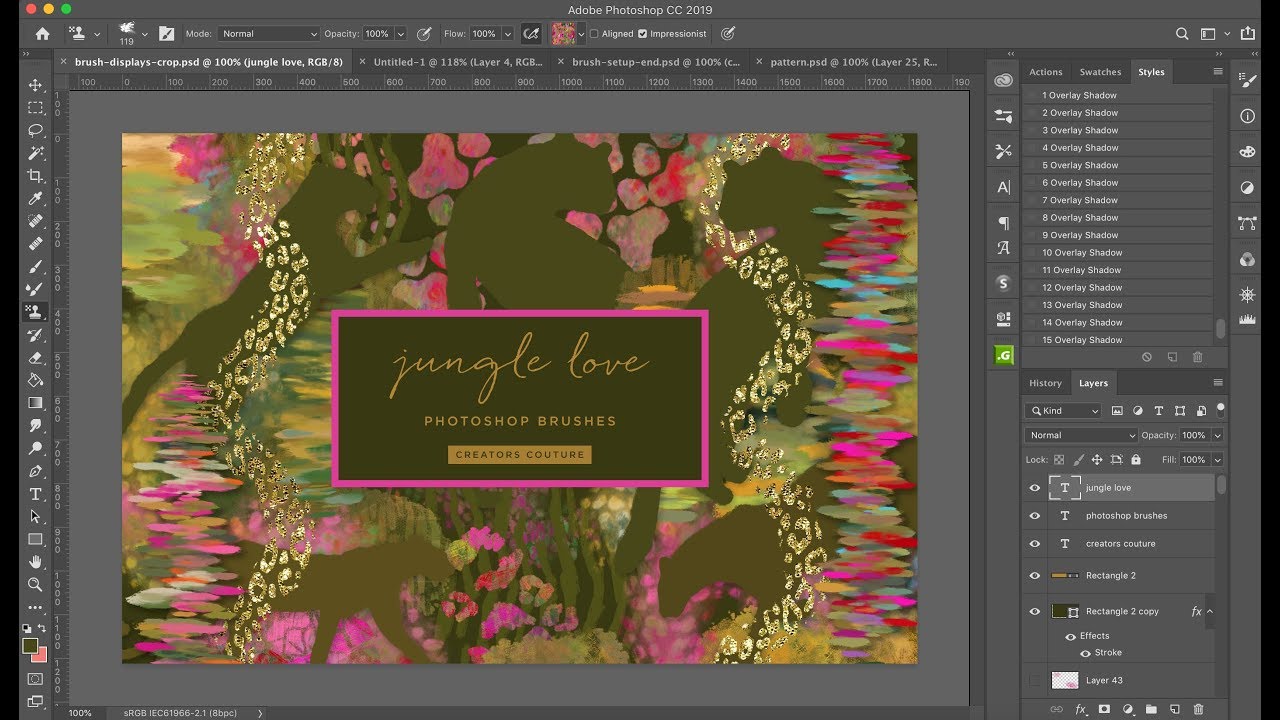Show Layer 43 visibility
Screen dimensions: 1280x720
coord(1035,680)
